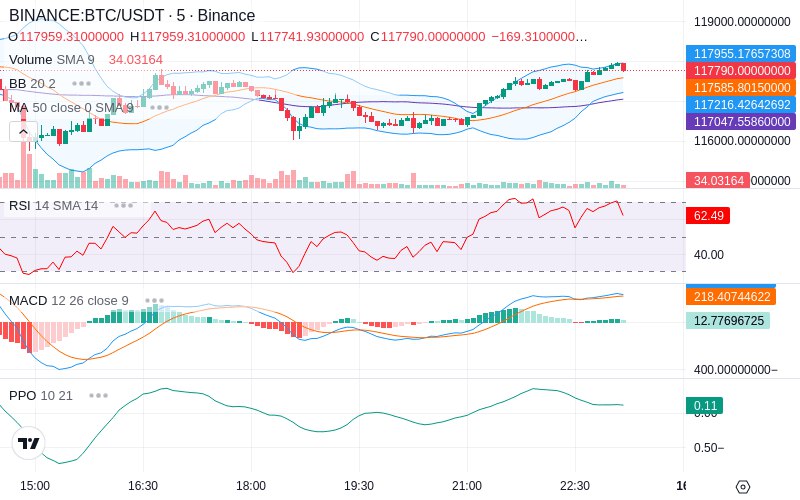Click the low price value L117741.93000000
Viewport: 800px width, 500px height.
[308, 37]
